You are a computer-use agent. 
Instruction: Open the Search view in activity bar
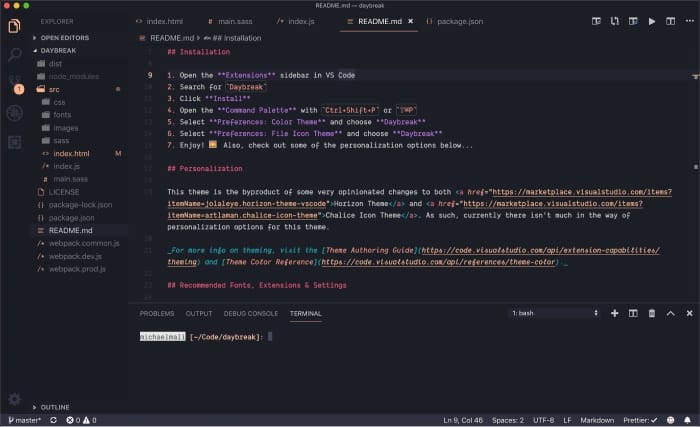click(14, 54)
